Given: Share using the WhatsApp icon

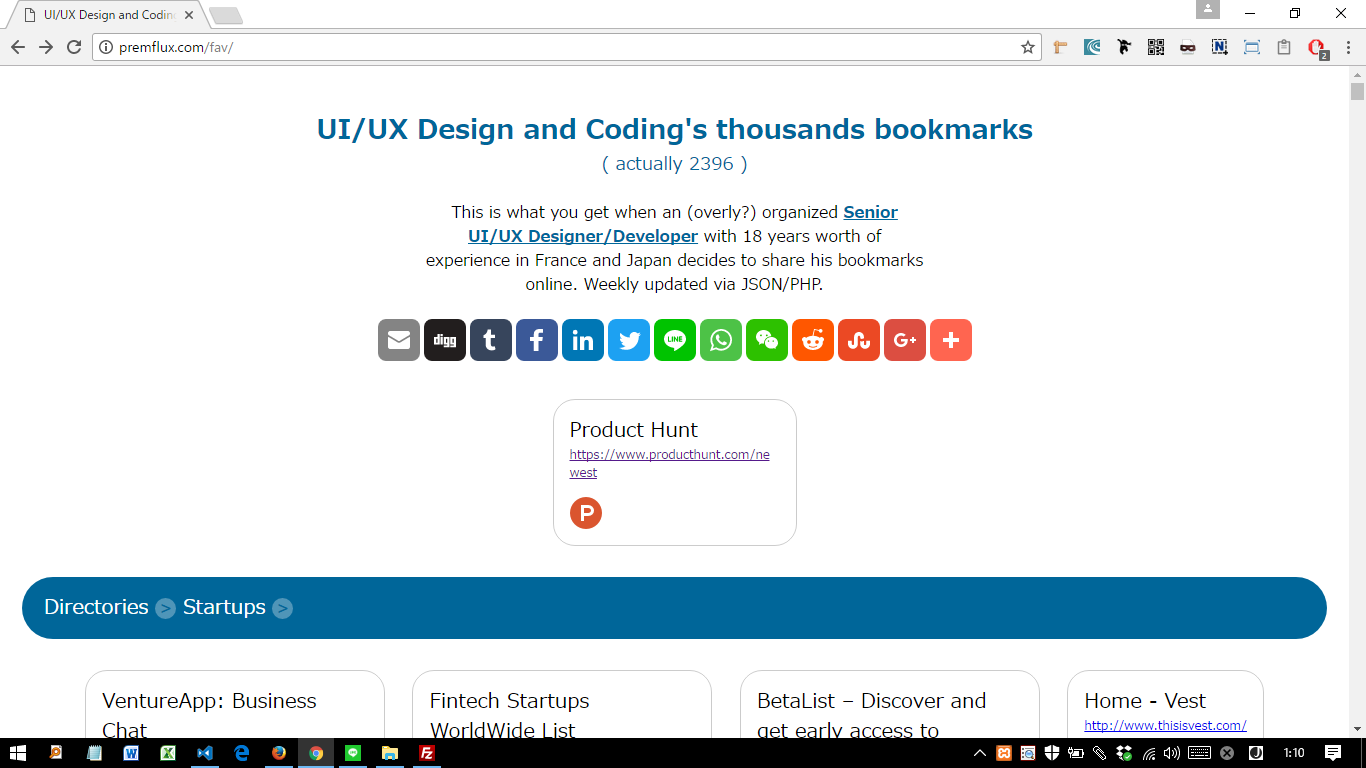Looking at the screenshot, I should pos(721,340).
